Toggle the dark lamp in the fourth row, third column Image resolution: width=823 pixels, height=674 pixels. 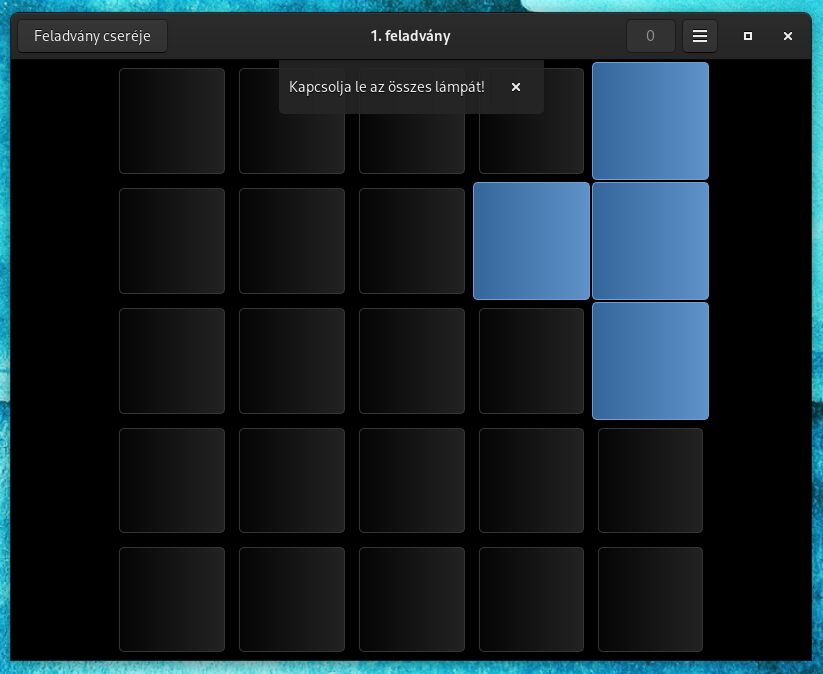pyautogui.click(x=412, y=480)
